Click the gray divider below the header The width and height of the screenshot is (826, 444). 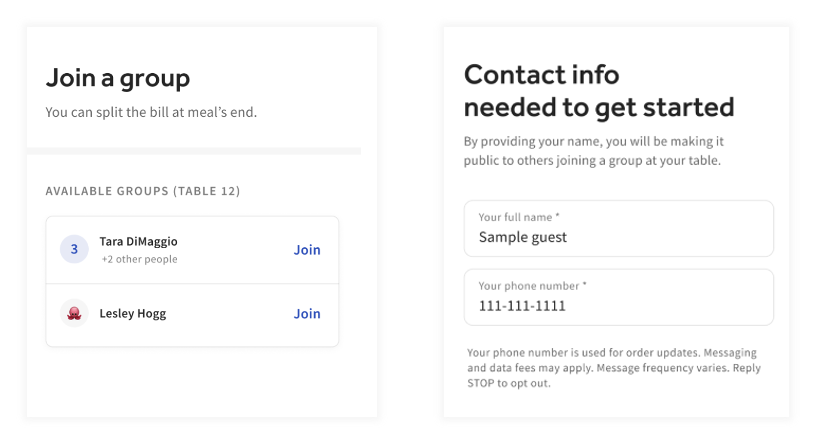pyautogui.click(x=194, y=151)
